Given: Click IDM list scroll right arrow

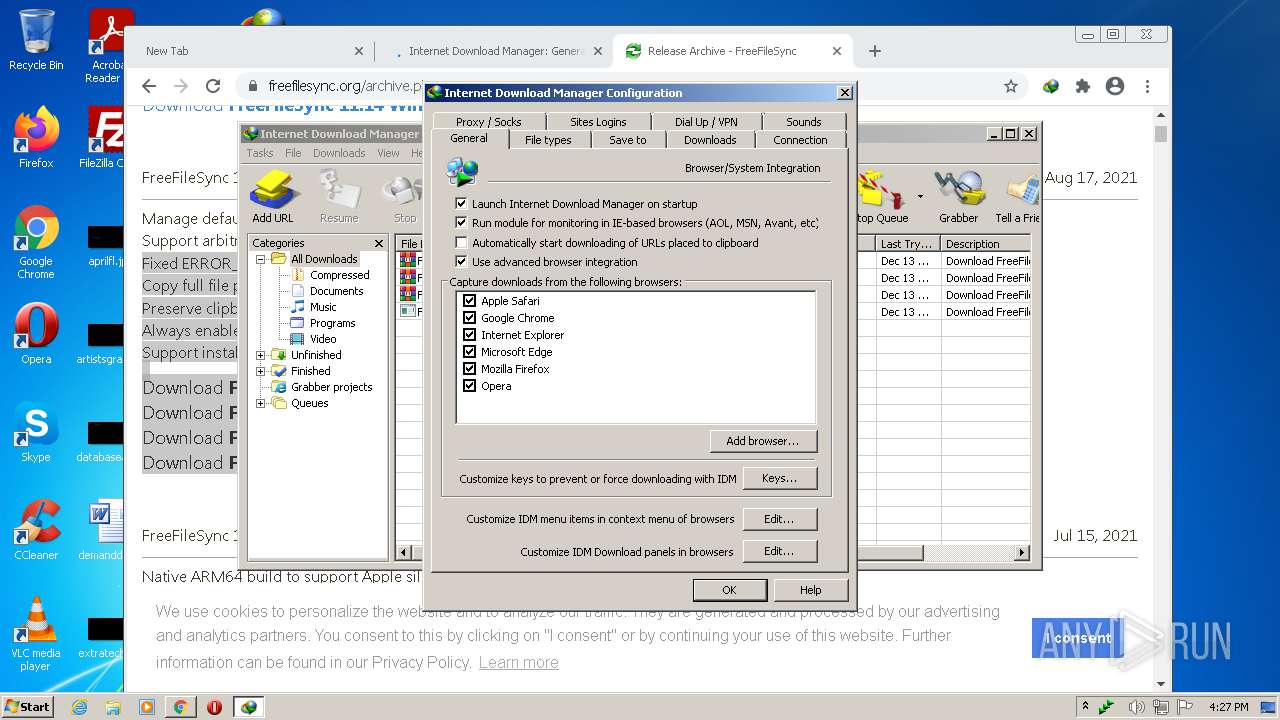Looking at the screenshot, I should pyautogui.click(x=1022, y=553).
